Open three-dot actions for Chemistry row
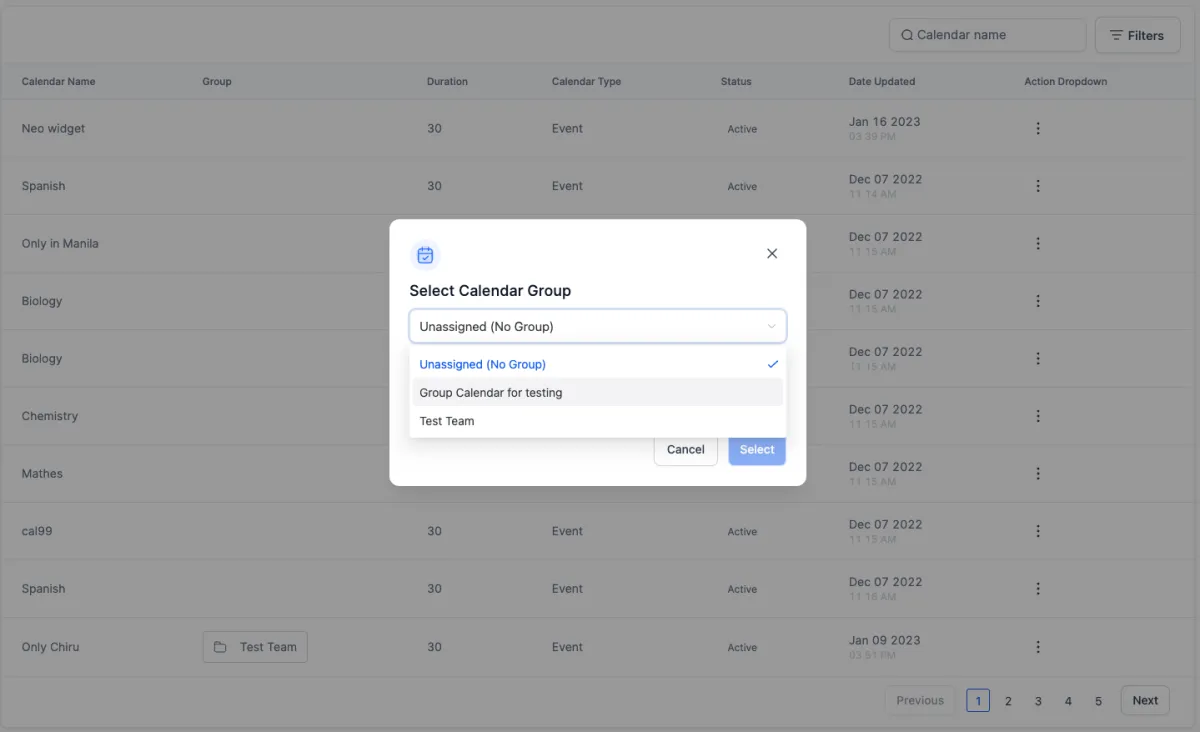Image resolution: width=1200 pixels, height=732 pixels. (1038, 416)
